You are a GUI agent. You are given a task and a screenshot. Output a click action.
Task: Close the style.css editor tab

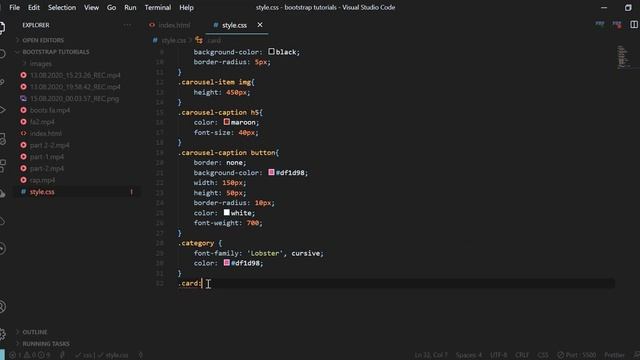260,25
